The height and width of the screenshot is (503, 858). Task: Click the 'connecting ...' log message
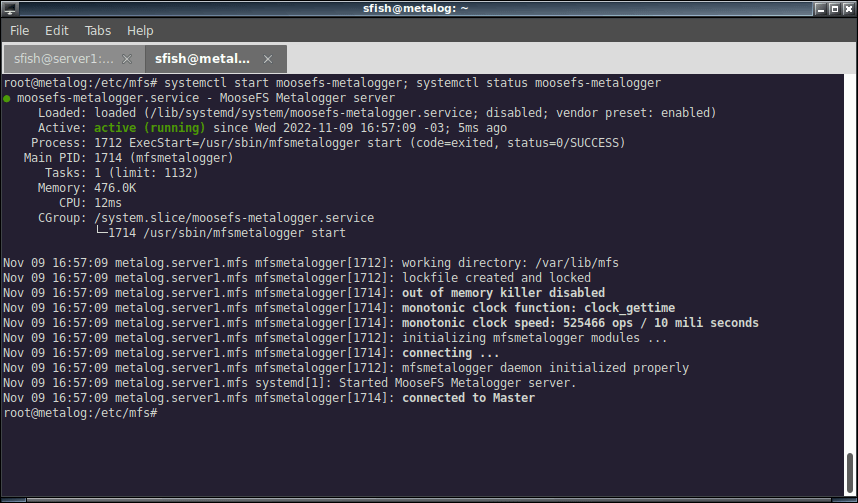[451, 353]
